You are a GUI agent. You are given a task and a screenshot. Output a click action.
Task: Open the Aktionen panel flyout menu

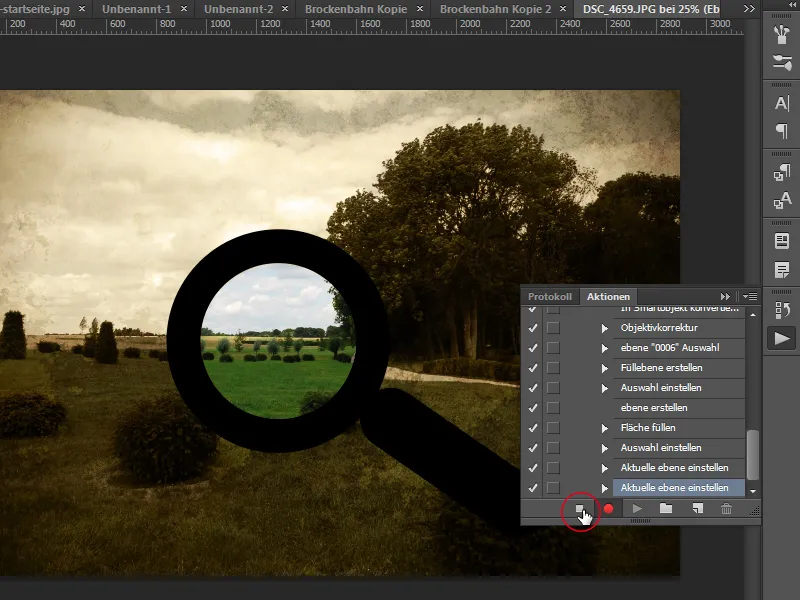point(750,296)
